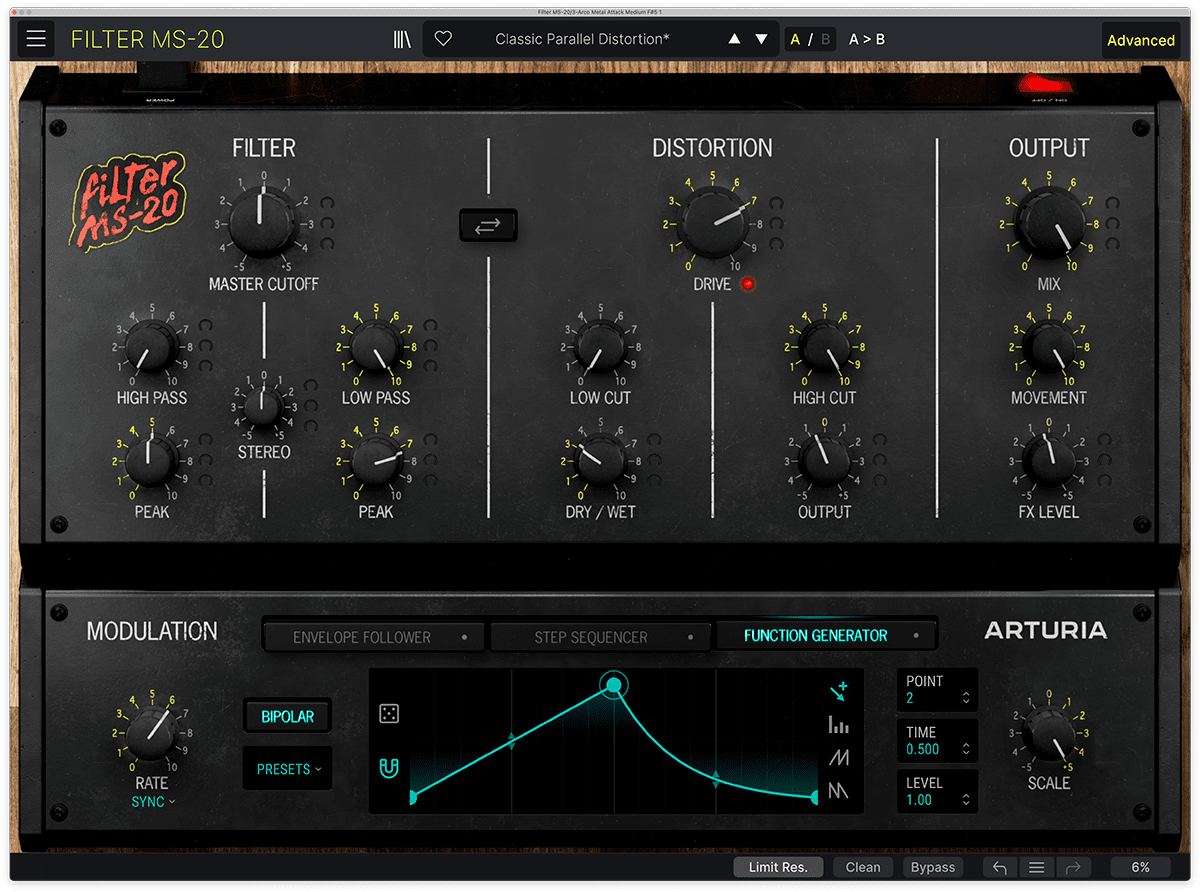The image size is (1200, 892).
Task: Click the Advanced button
Action: coord(1140,40)
